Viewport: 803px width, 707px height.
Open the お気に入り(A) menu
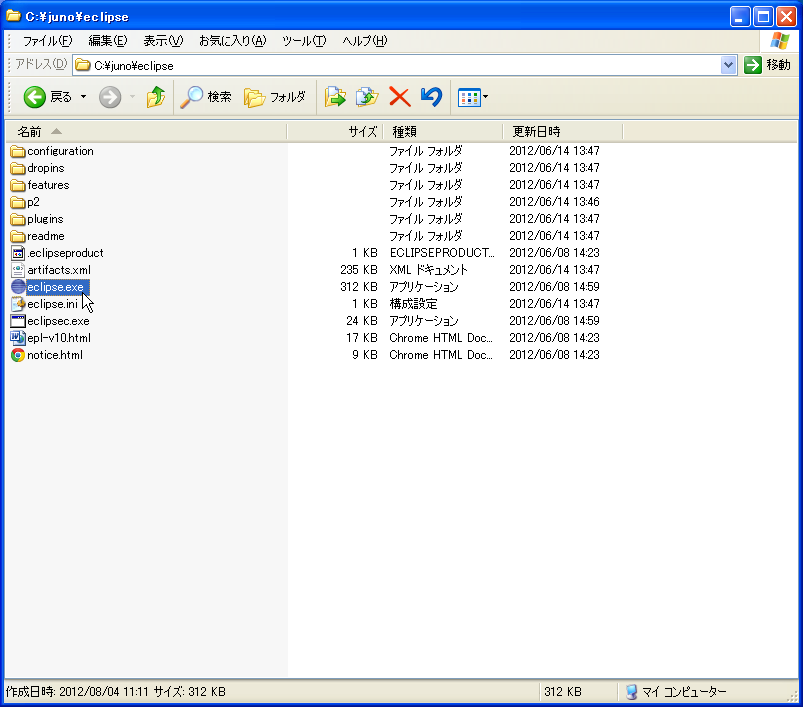point(233,41)
